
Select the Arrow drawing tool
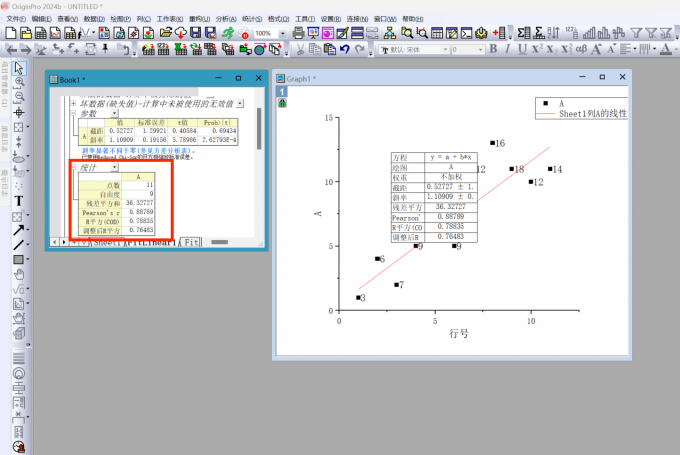click(19, 230)
